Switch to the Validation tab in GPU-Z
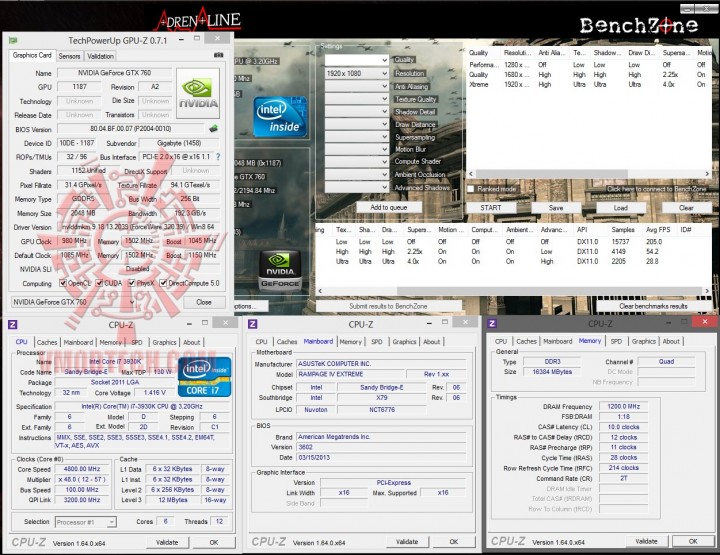This screenshot has width=720, height=555. coord(100,56)
